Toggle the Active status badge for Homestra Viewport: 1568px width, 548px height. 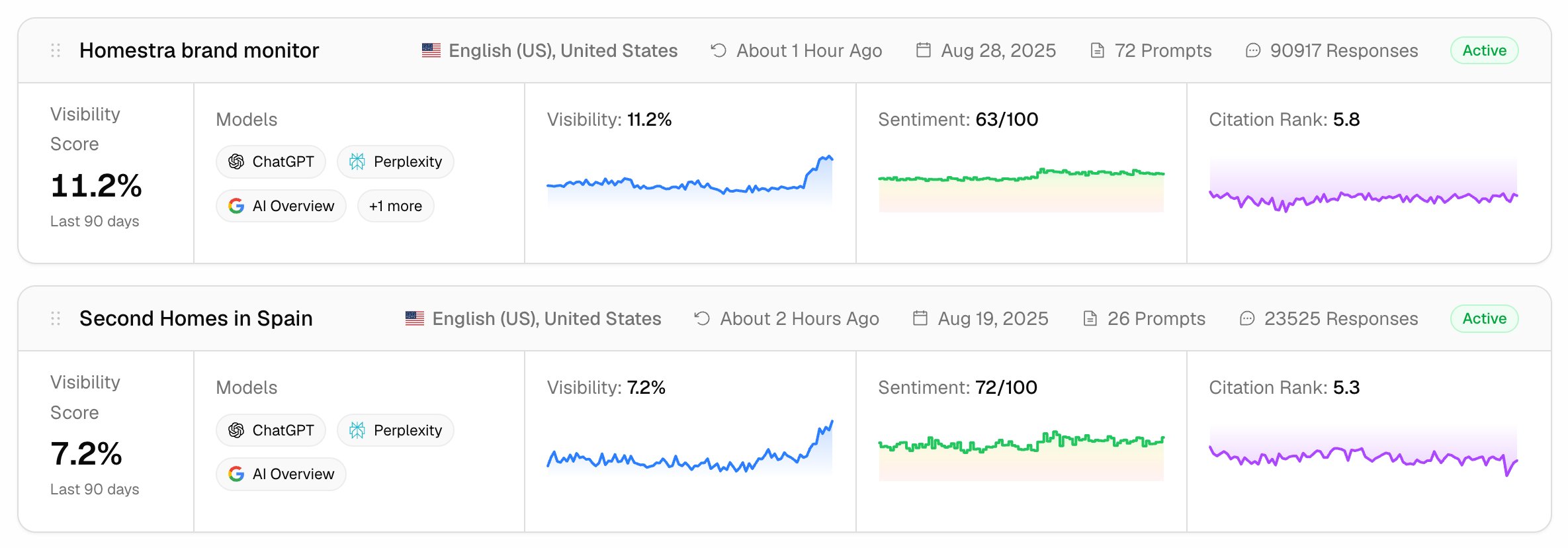[x=1484, y=50]
